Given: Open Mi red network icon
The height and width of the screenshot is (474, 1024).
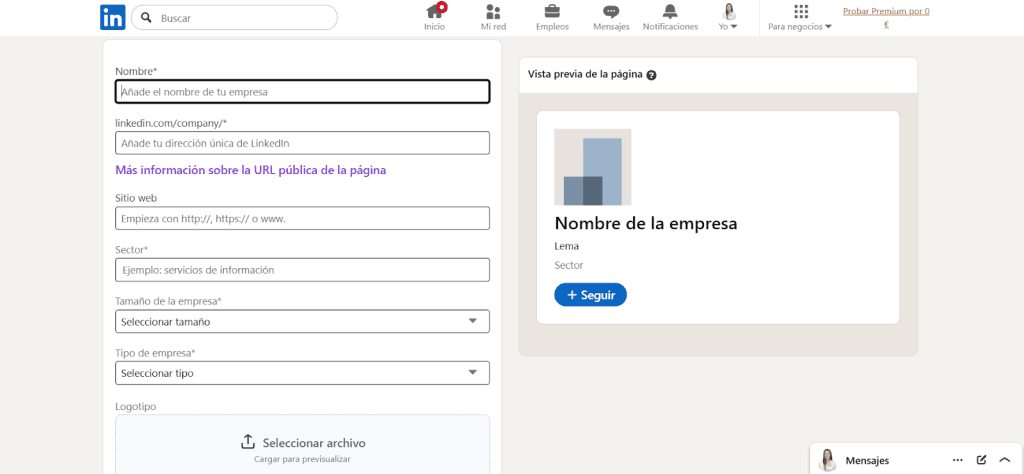Looking at the screenshot, I should (x=493, y=12).
